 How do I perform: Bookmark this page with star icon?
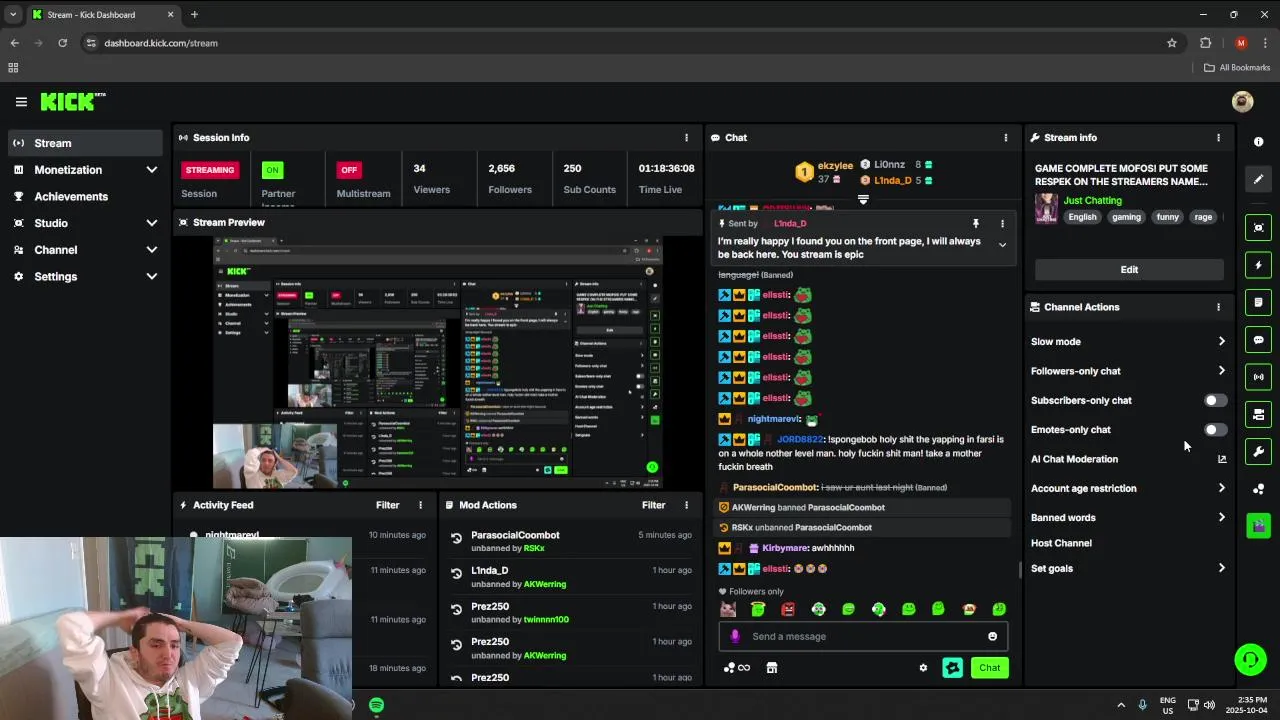click(x=1172, y=43)
